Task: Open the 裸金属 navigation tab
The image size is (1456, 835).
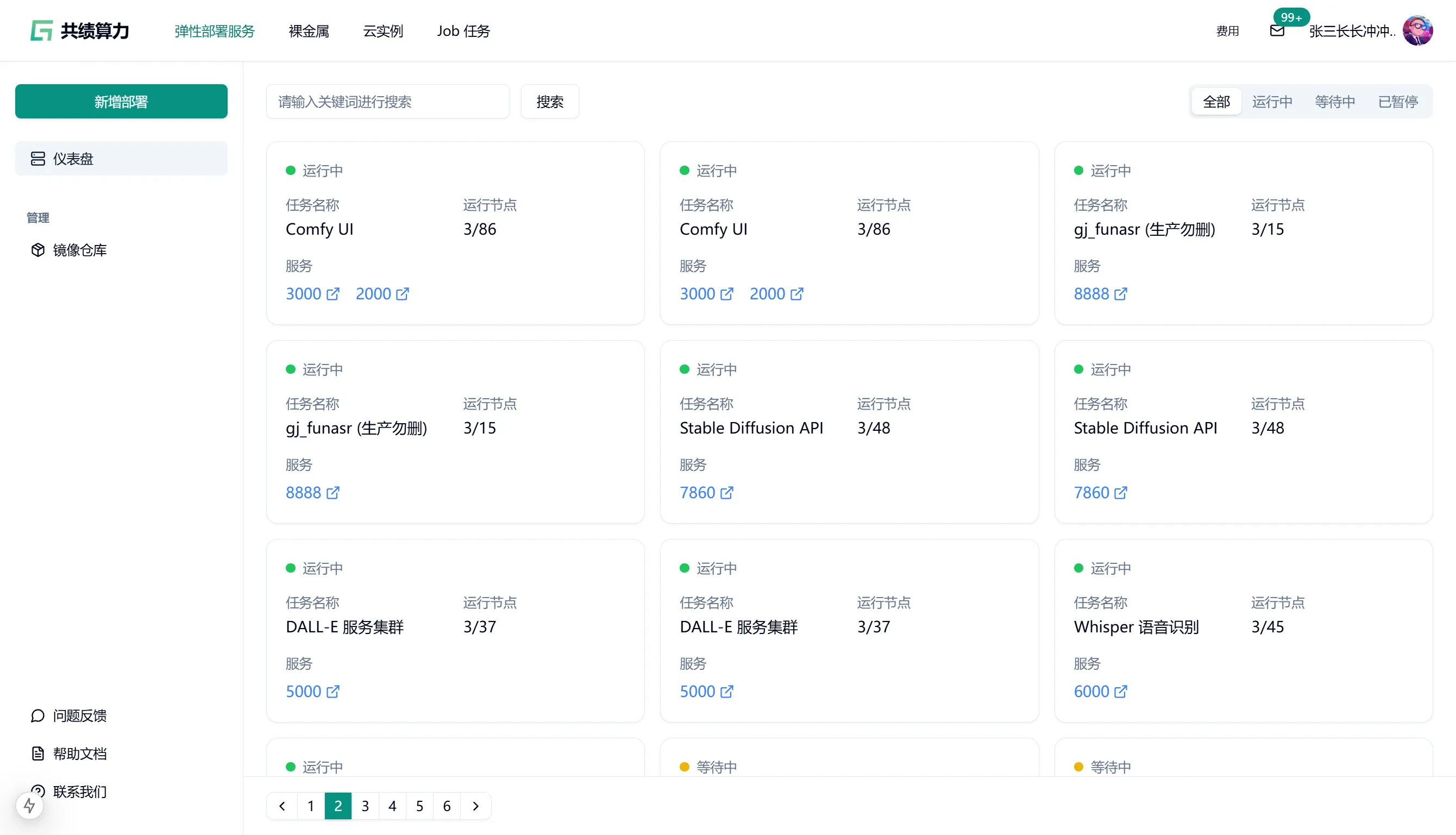Action: 309,31
